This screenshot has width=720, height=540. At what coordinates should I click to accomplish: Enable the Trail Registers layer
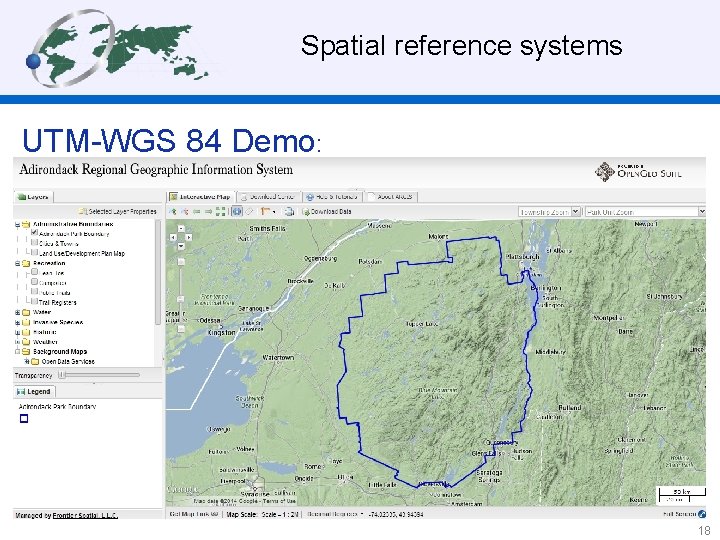tap(34, 301)
